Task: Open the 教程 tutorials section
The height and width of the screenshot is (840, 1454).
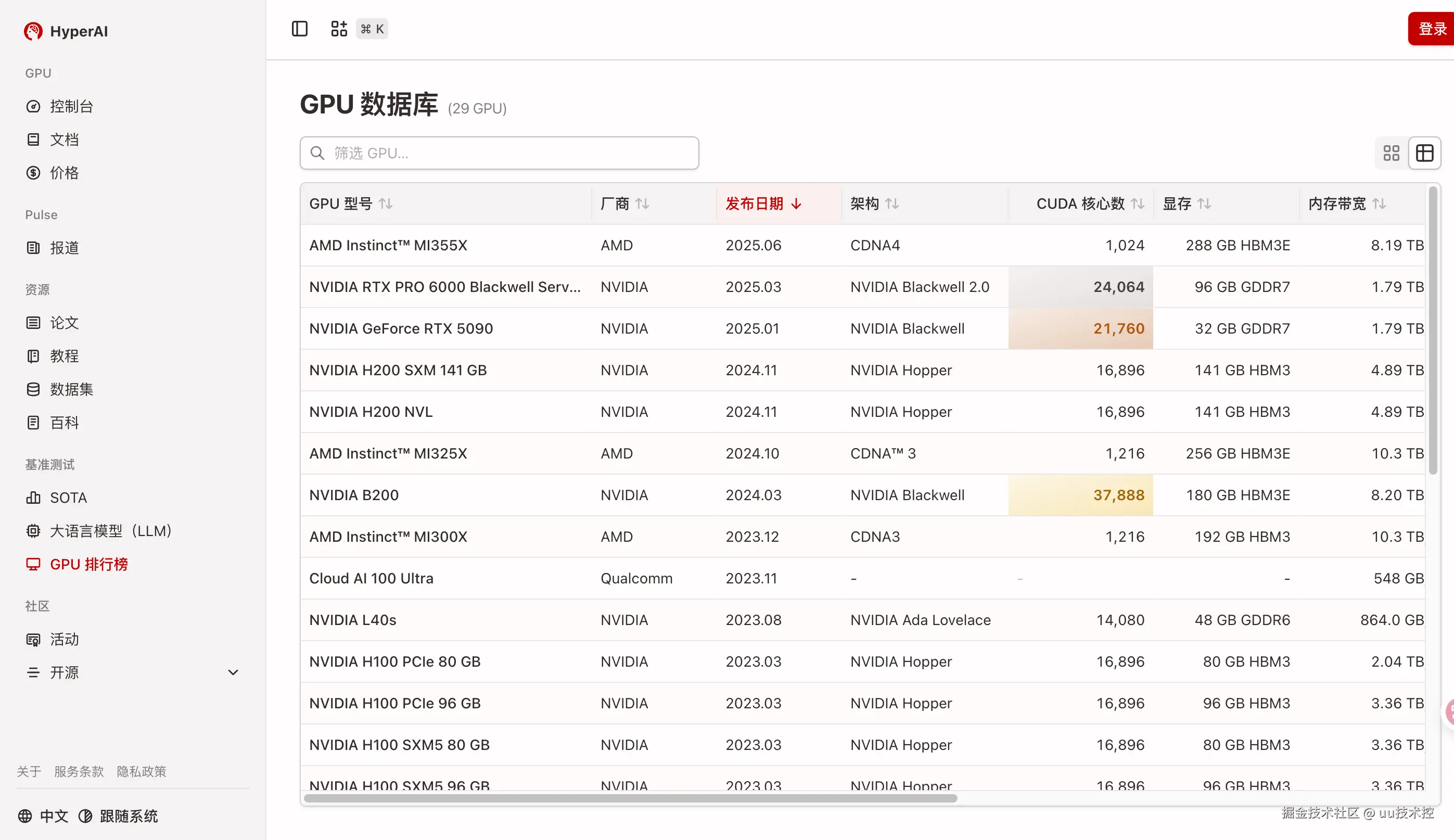Action: 64,355
